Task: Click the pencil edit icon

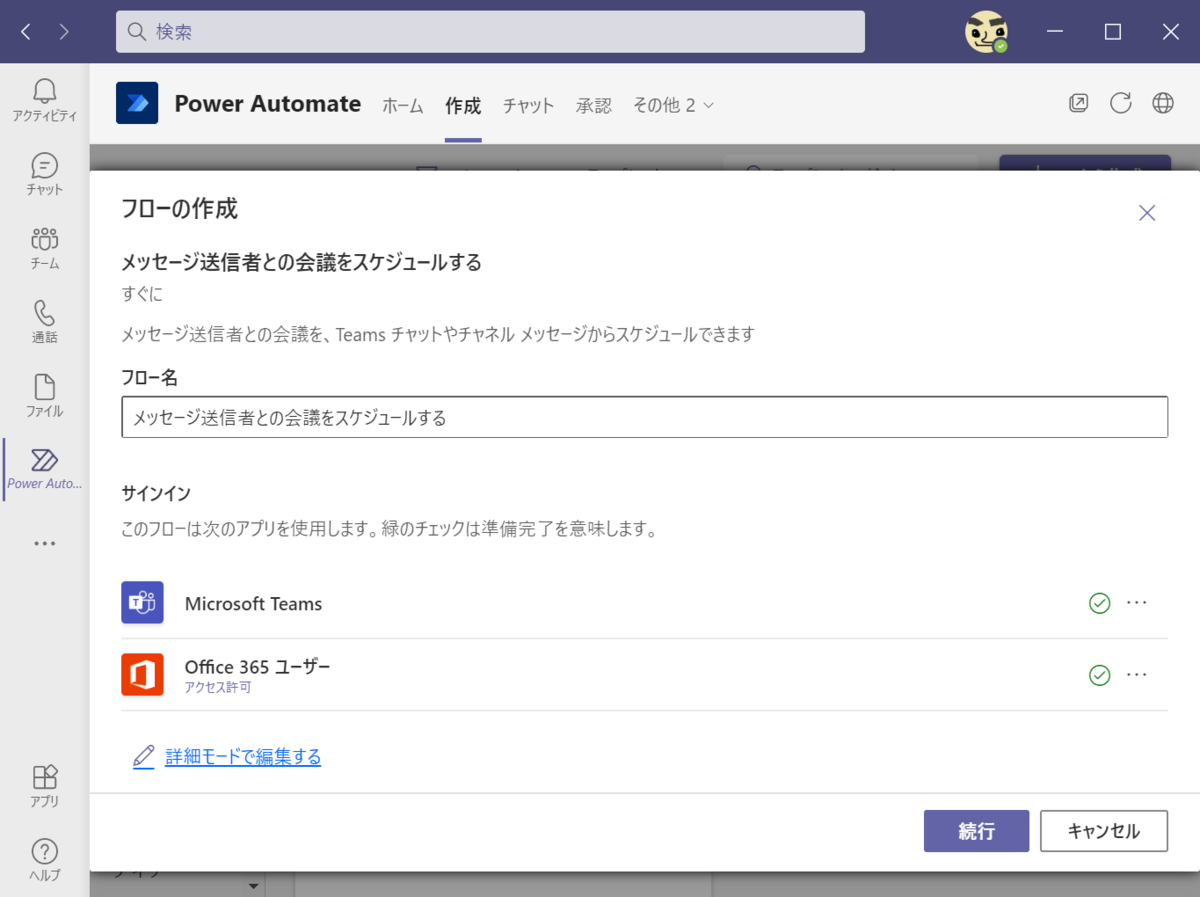Action: 144,757
